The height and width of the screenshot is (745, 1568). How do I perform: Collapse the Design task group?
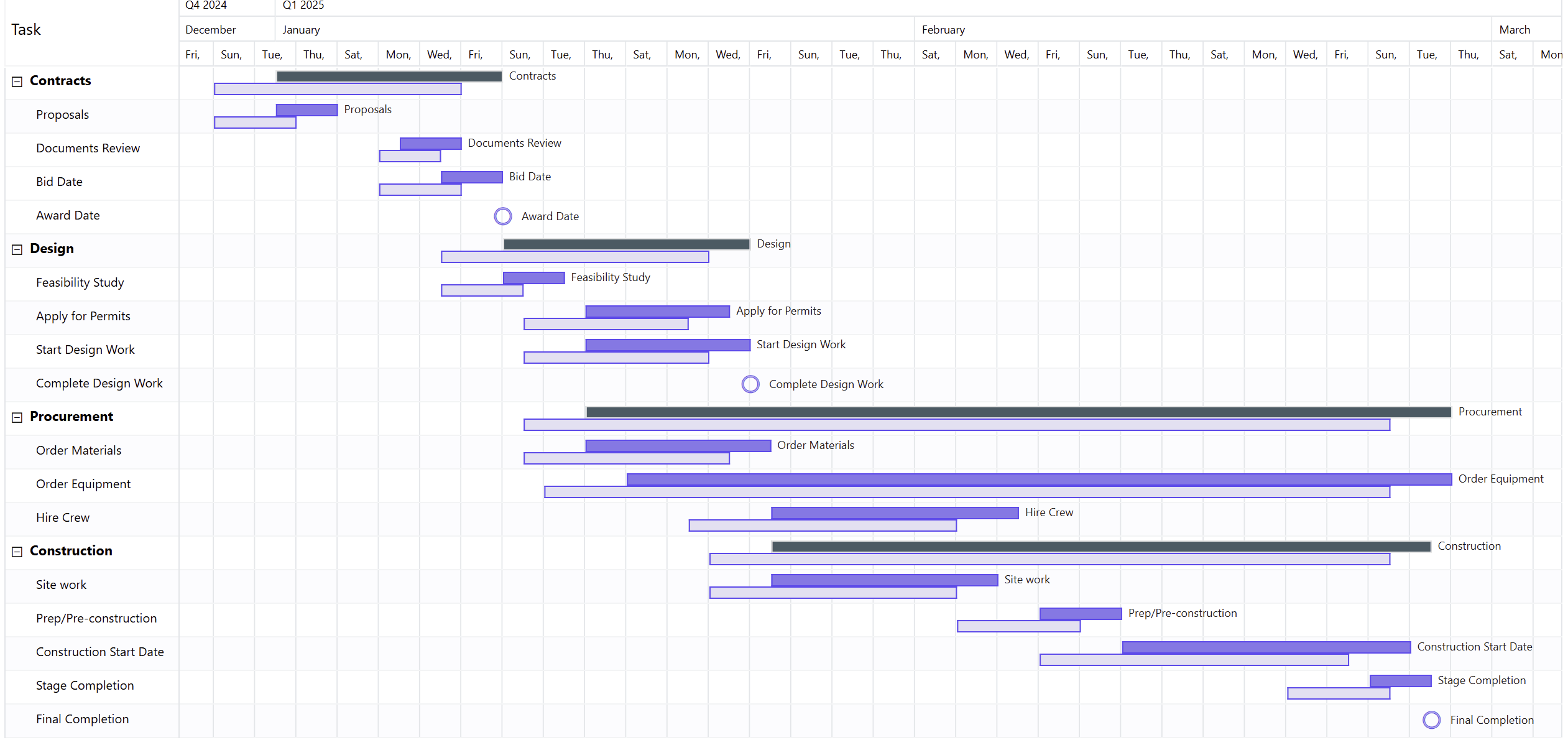click(x=17, y=249)
